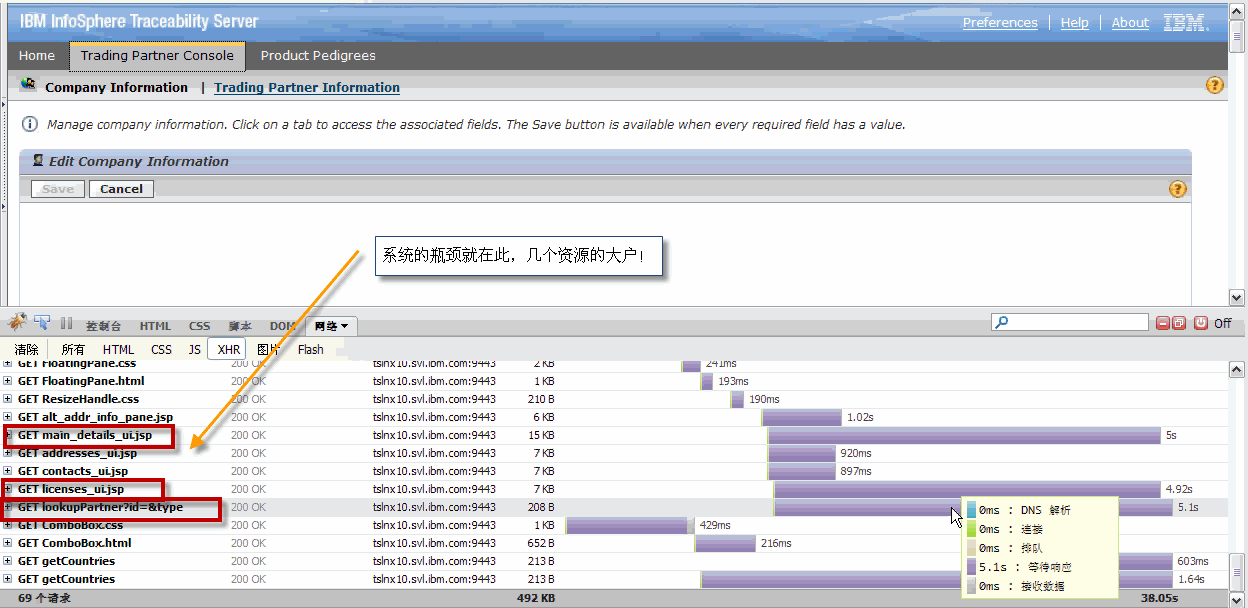Open Firebug in a new window
This screenshot has width=1248, height=608.
point(1179,323)
